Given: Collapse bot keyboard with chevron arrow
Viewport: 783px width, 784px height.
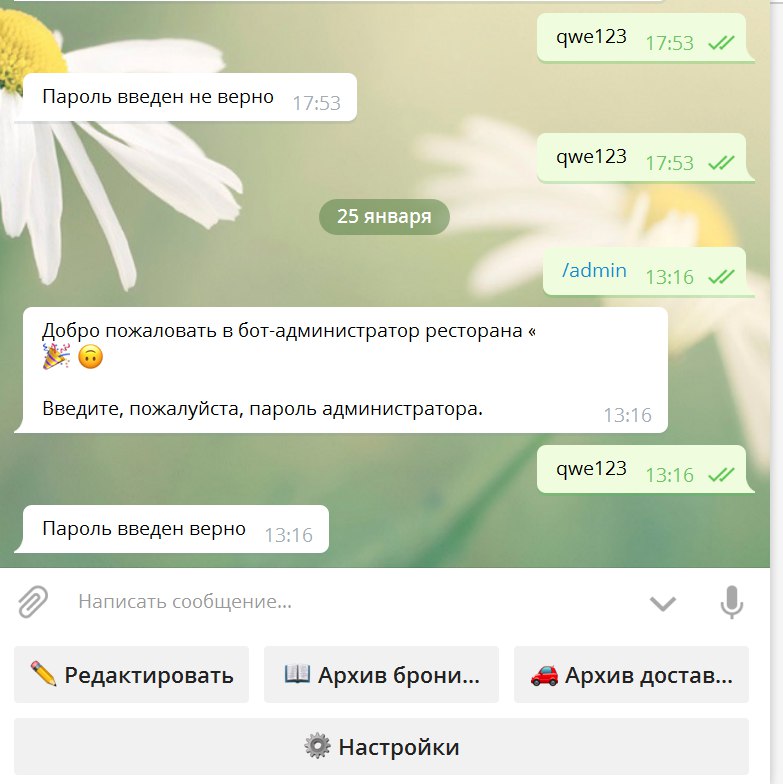Looking at the screenshot, I should click(662, 604).
